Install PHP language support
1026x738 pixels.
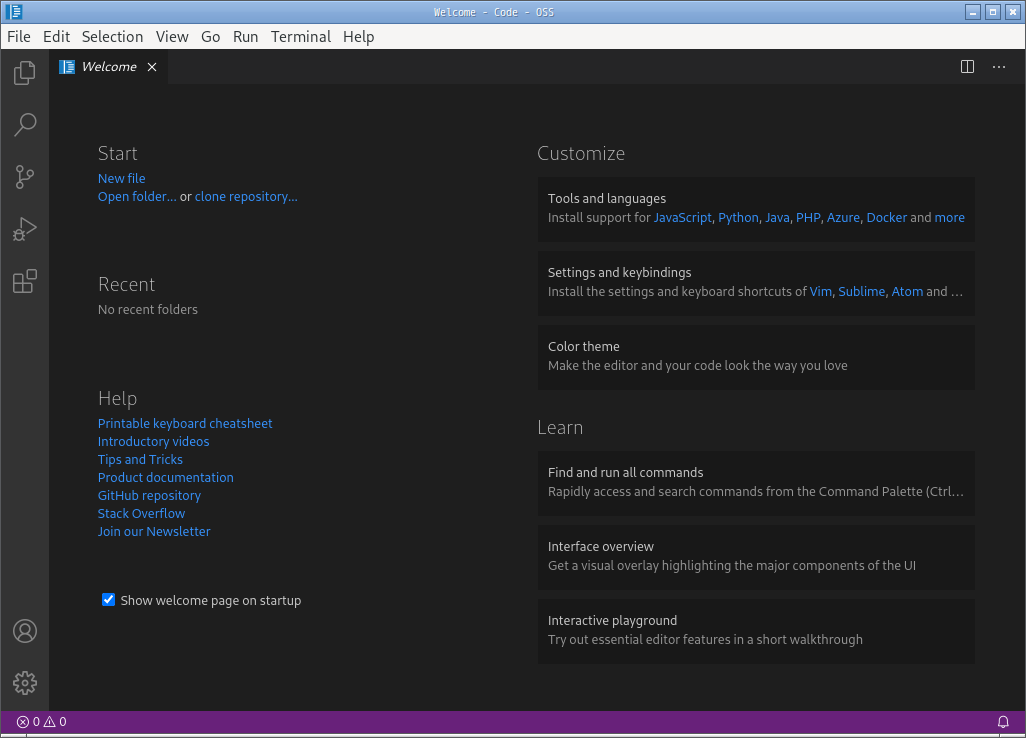(x=808, y=218)
